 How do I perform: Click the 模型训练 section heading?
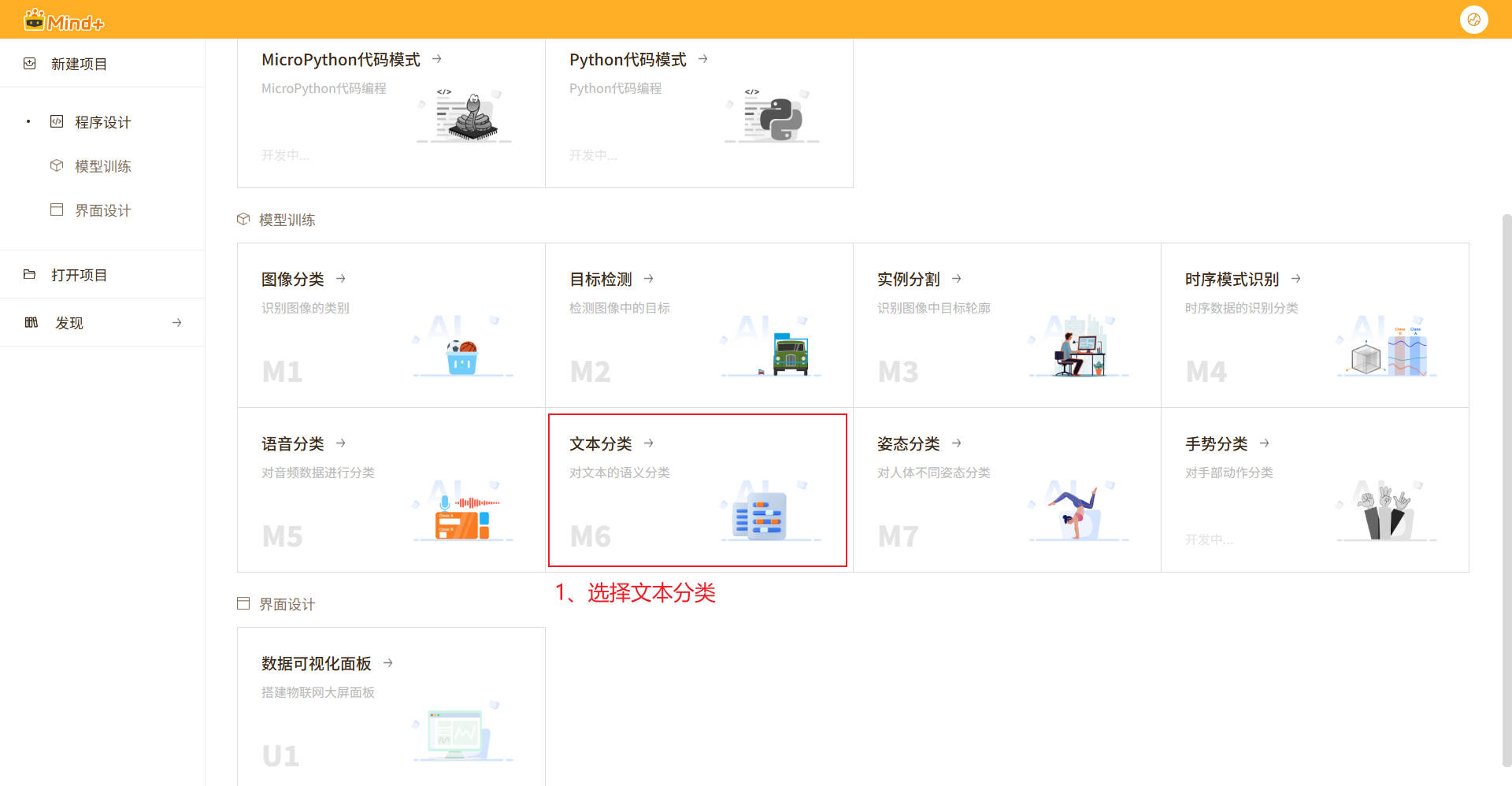287,220
